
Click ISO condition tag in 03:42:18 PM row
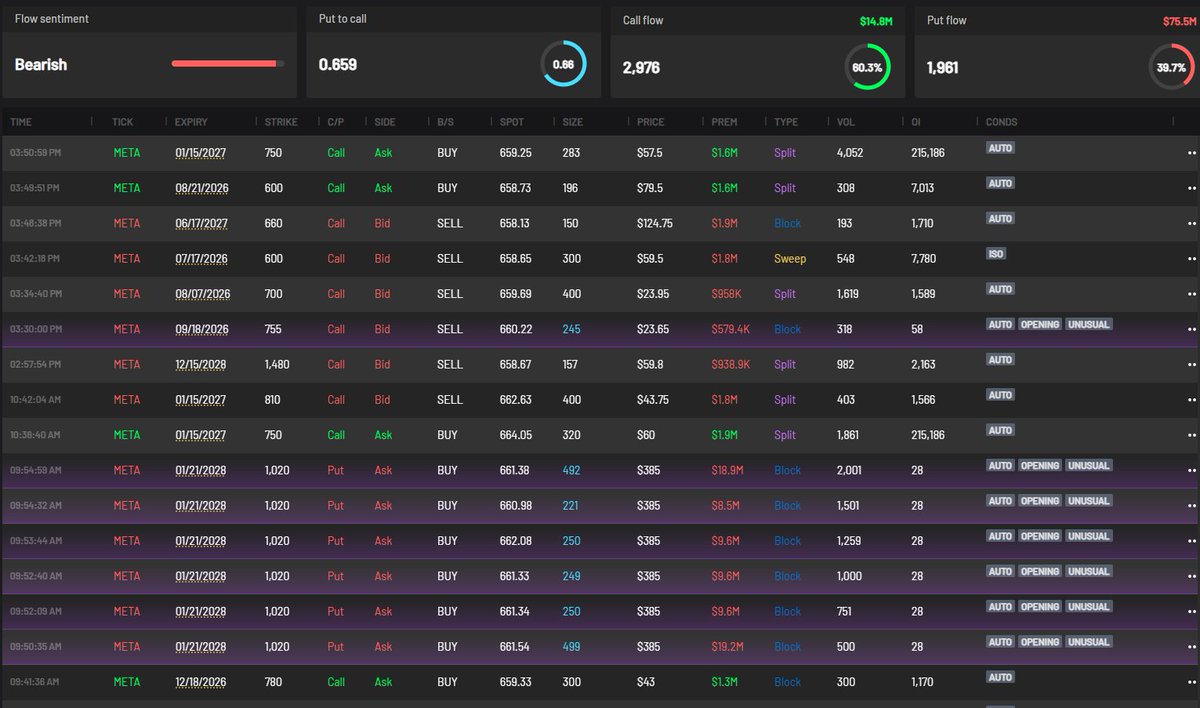pos(996,254)
